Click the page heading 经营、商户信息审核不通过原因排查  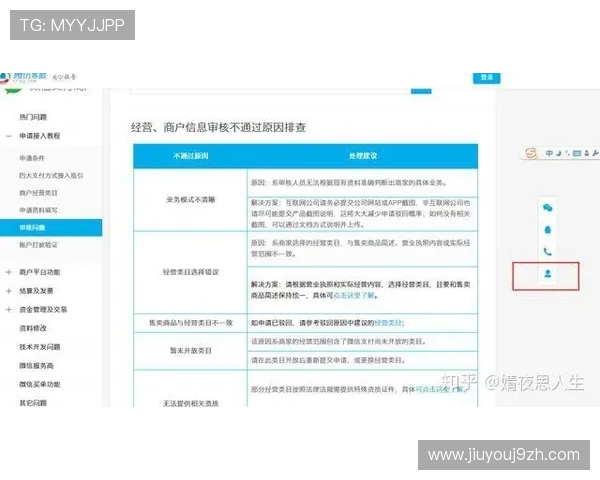[x=218, y=127]
